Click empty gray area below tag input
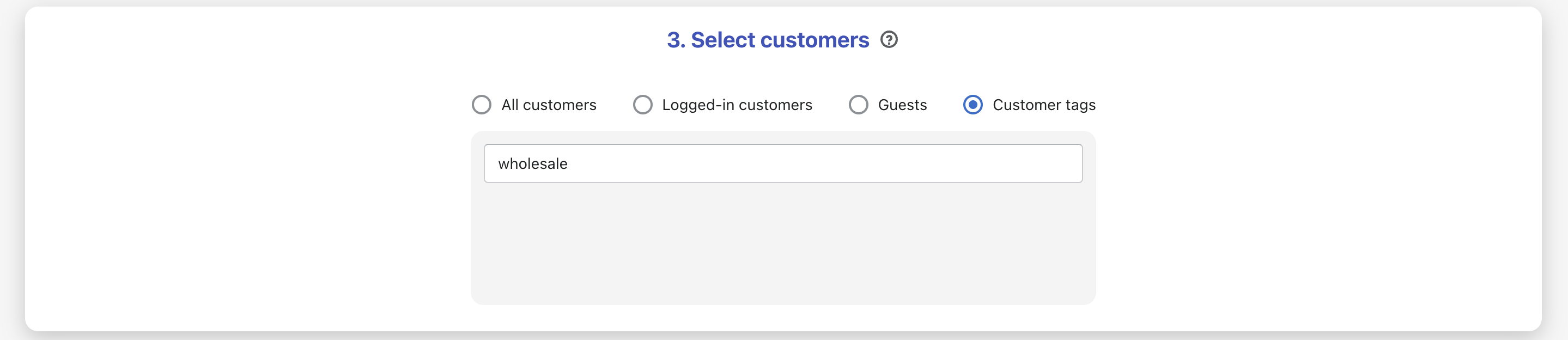The height and width of the screenshot is (340, 1568). (783, 244)
